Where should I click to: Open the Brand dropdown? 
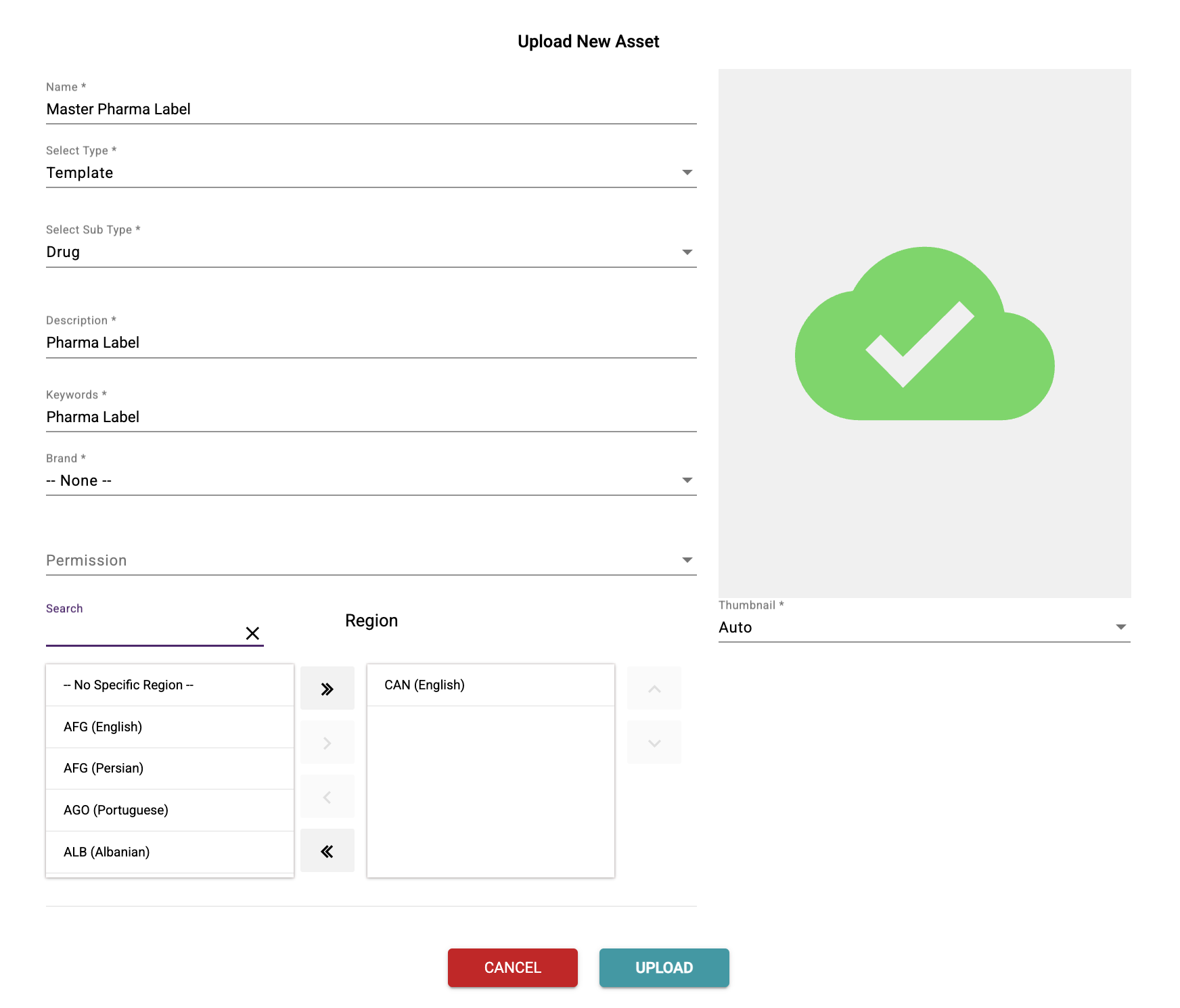pyautogui.click(x=371, y=480)
